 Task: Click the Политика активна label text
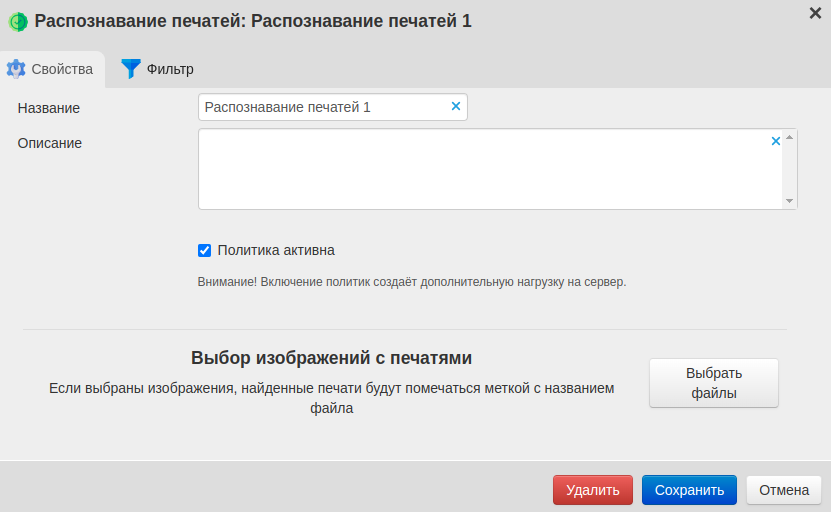point(276,251)
